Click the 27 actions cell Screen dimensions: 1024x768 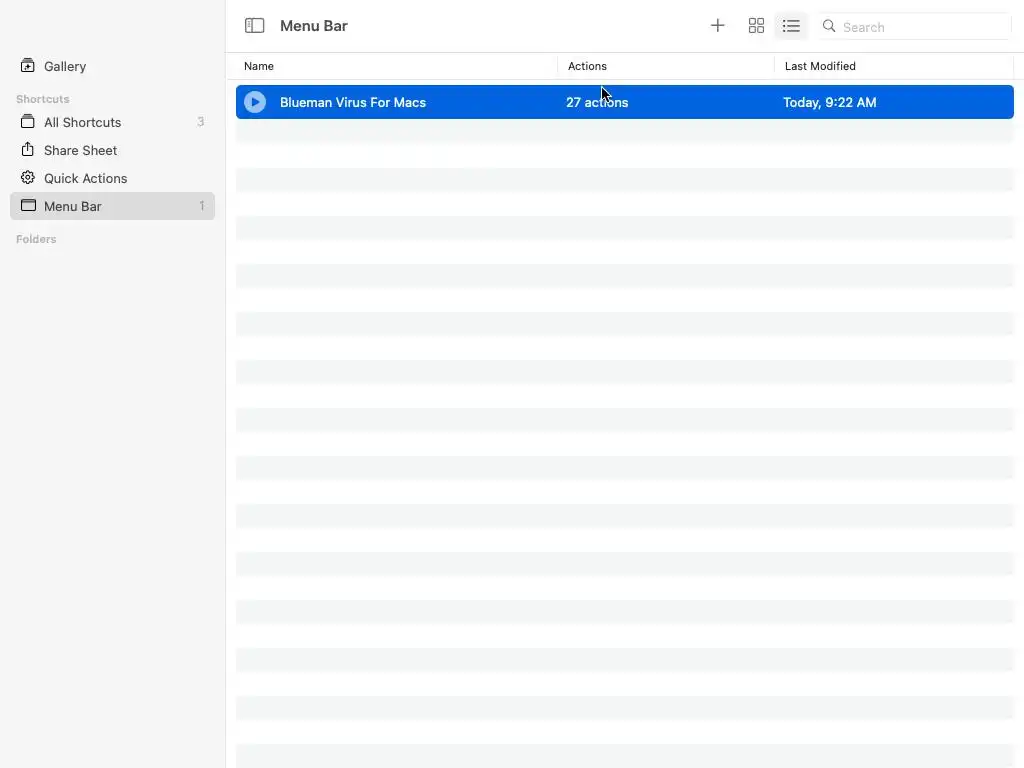click(x=597, y=102)
